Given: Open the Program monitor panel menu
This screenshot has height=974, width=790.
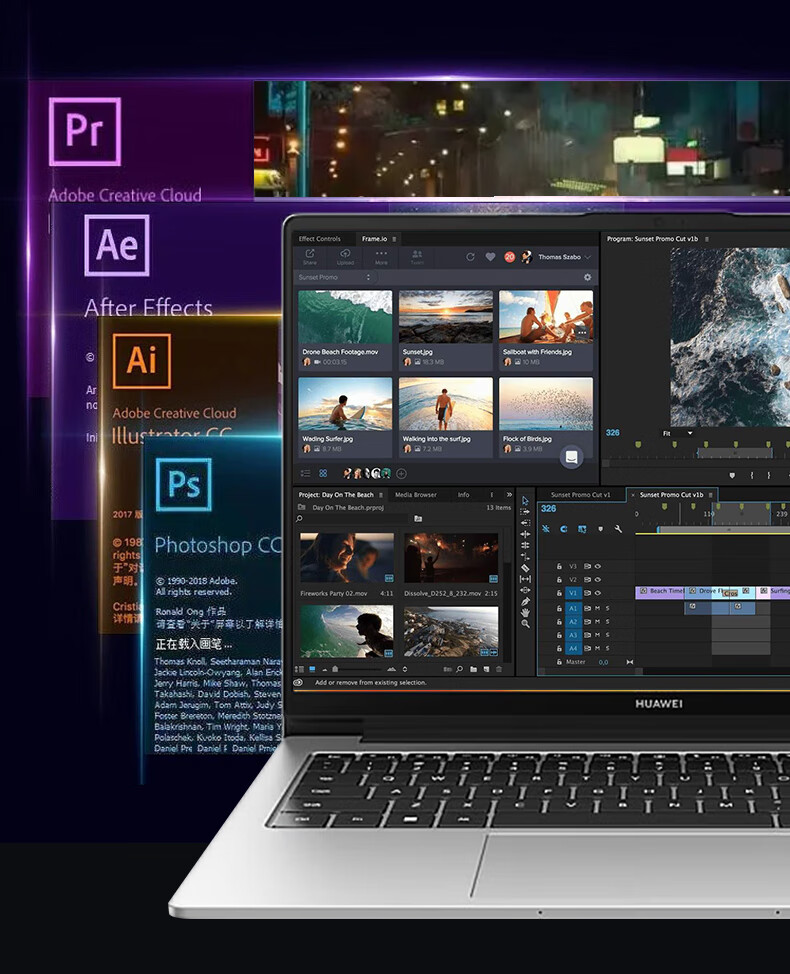Looking at the screenshot, I should point(707,239).
